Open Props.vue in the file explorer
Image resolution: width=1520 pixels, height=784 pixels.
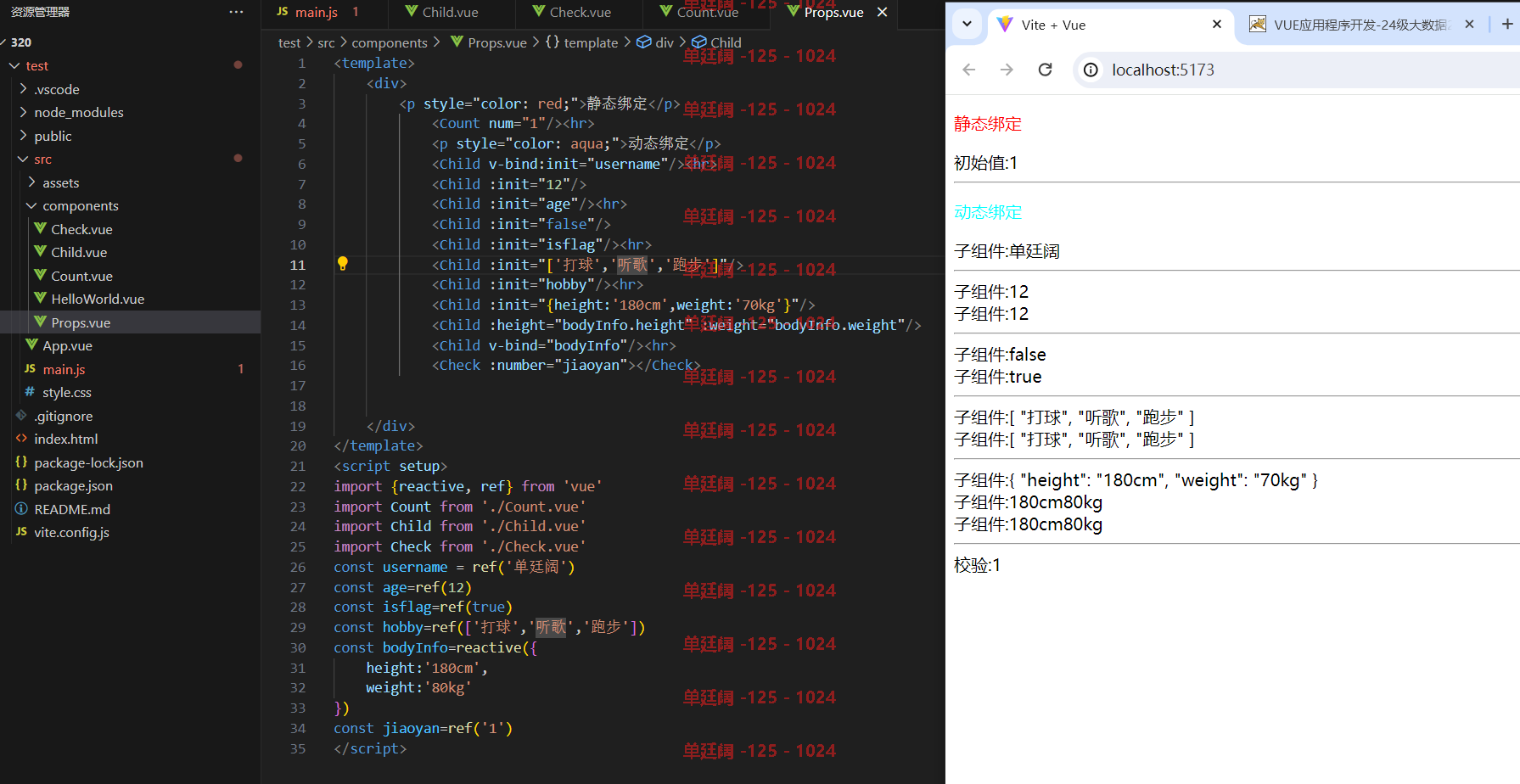pyautogui.click(x=130, y=322)
